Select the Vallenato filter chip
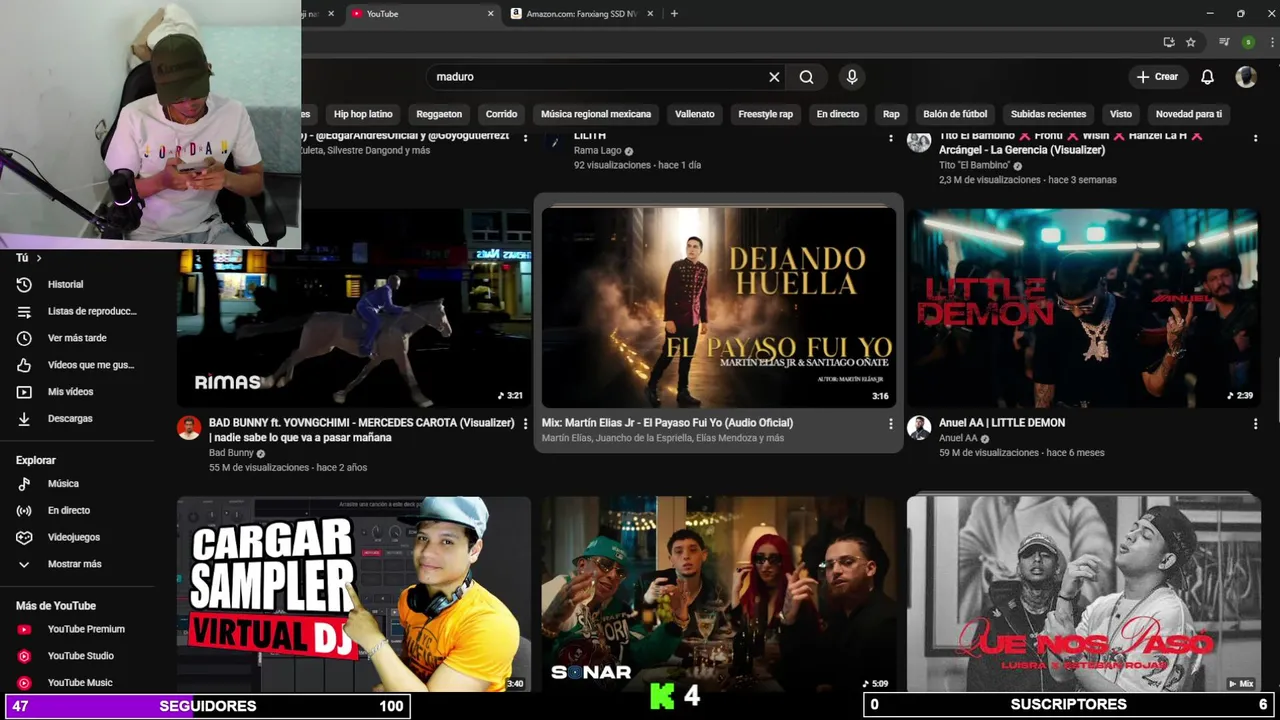 tap(695, 114)
